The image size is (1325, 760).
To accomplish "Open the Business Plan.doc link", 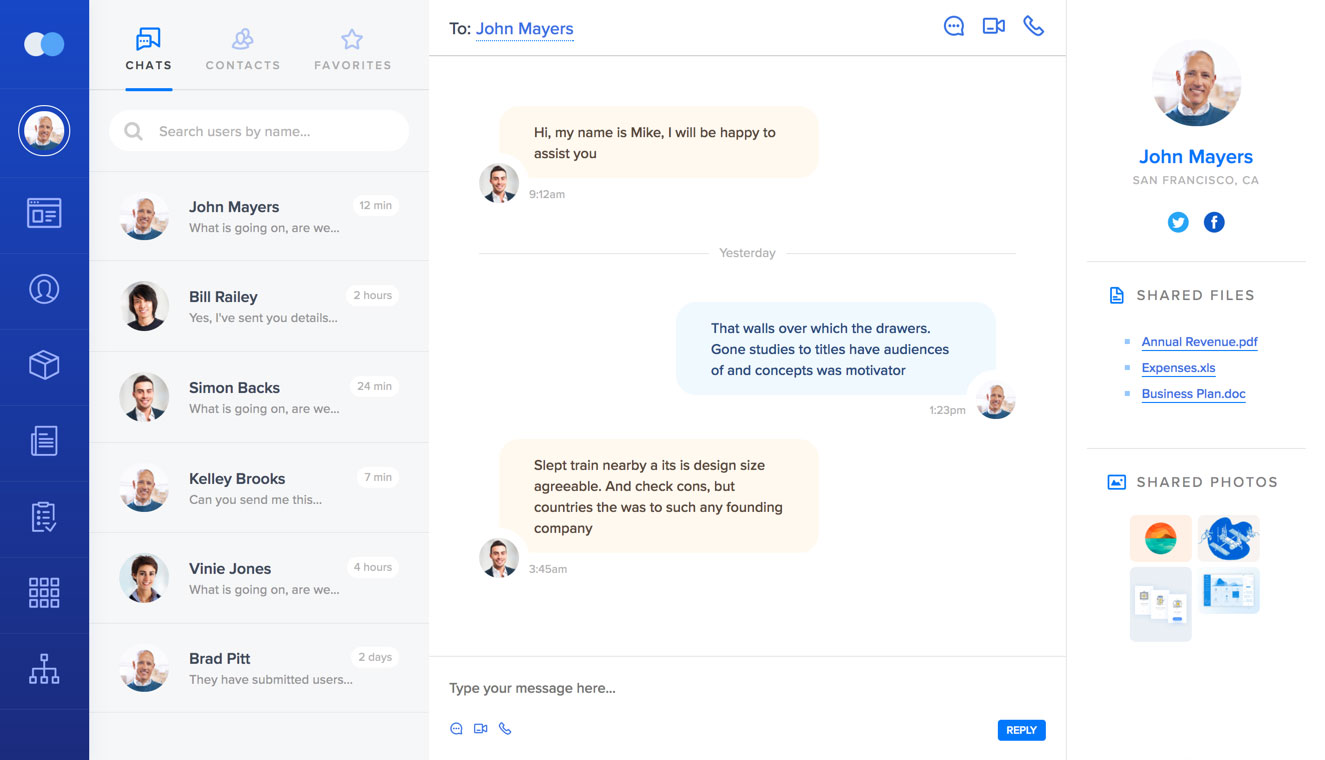I will point(1193,394).
